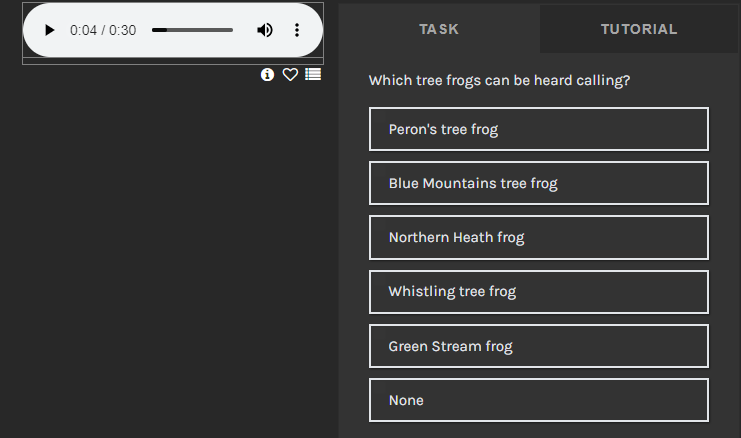Select the Peron's tree frog answer
Image resolution: width=741 pixels, height=438 pixels.
tap(538, 129)
